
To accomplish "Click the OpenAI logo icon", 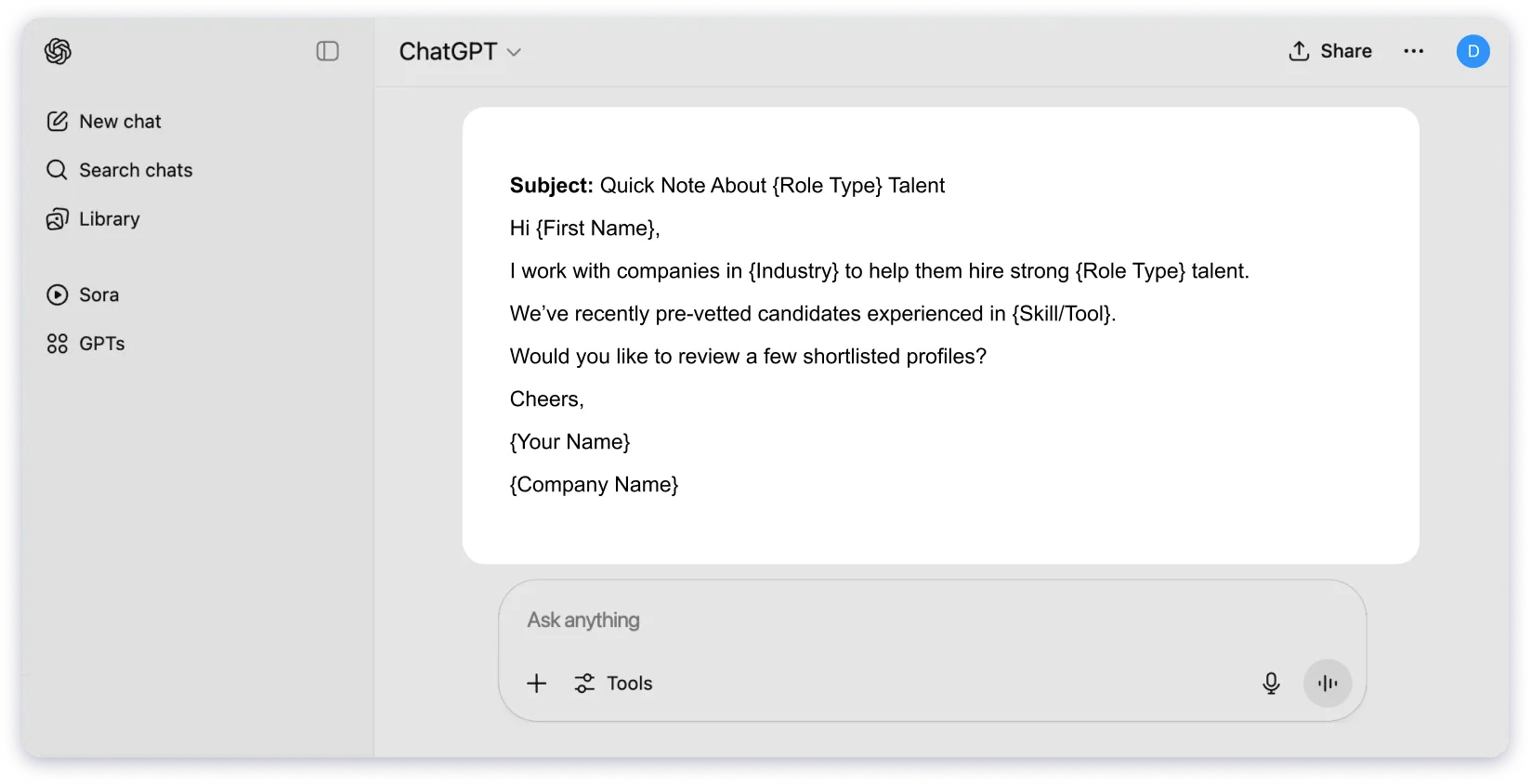I will (x=57, y=51).
